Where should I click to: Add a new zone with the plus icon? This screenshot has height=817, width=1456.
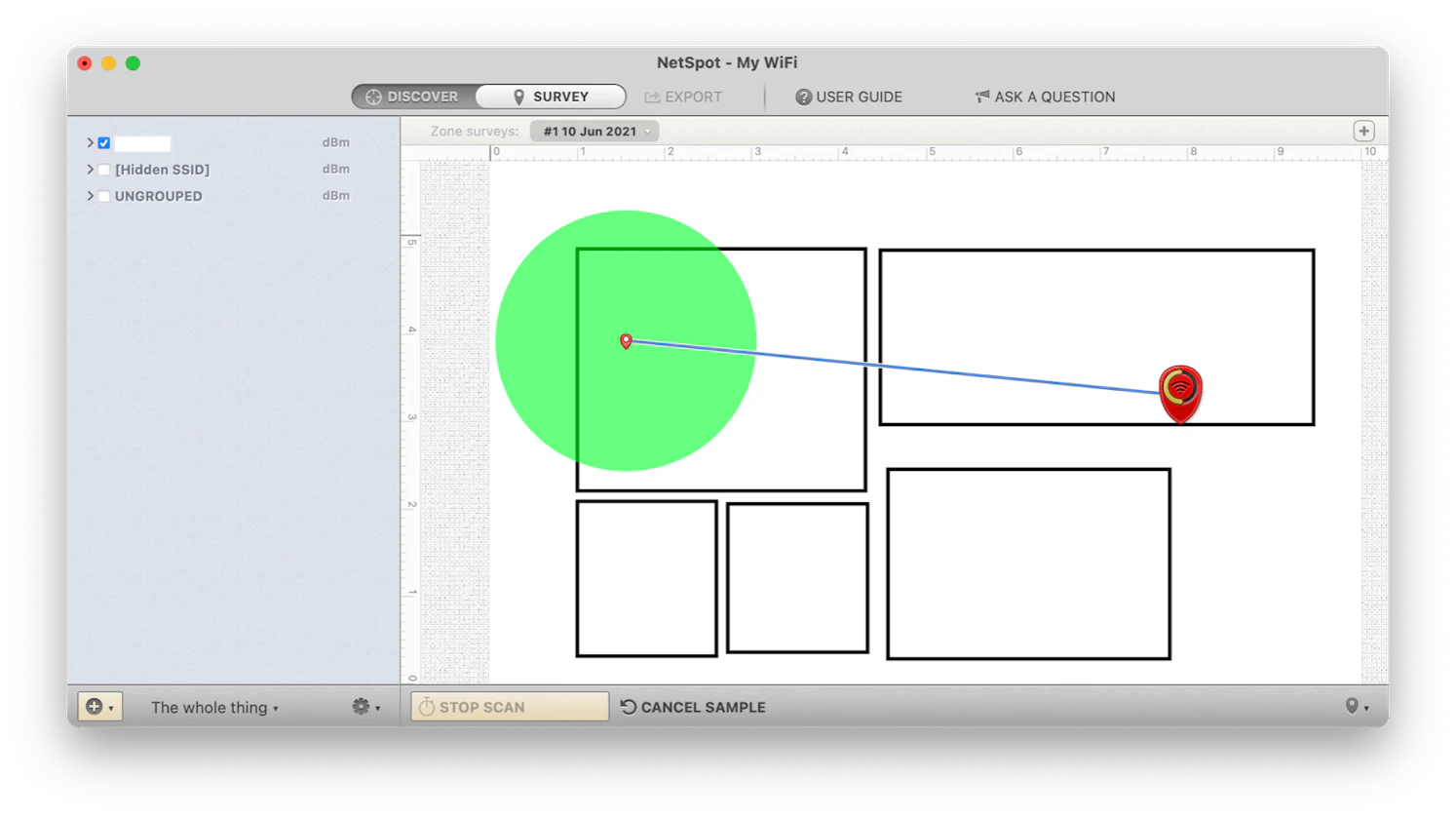(x=1363, y=131)
